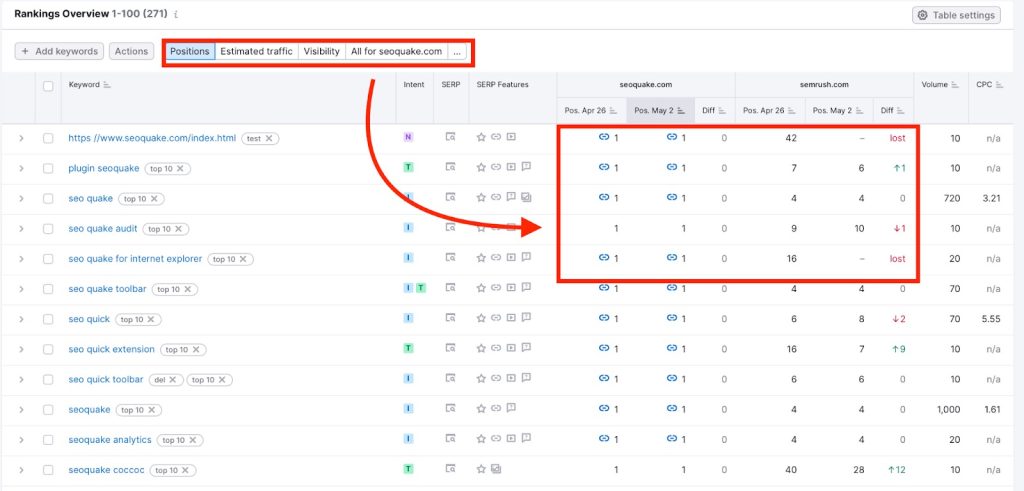The height and width of the screenshot is (491, 1024).
Task: Select checkbox for seo quake audit
Action: pyautogui.click(x=48, y=229)
